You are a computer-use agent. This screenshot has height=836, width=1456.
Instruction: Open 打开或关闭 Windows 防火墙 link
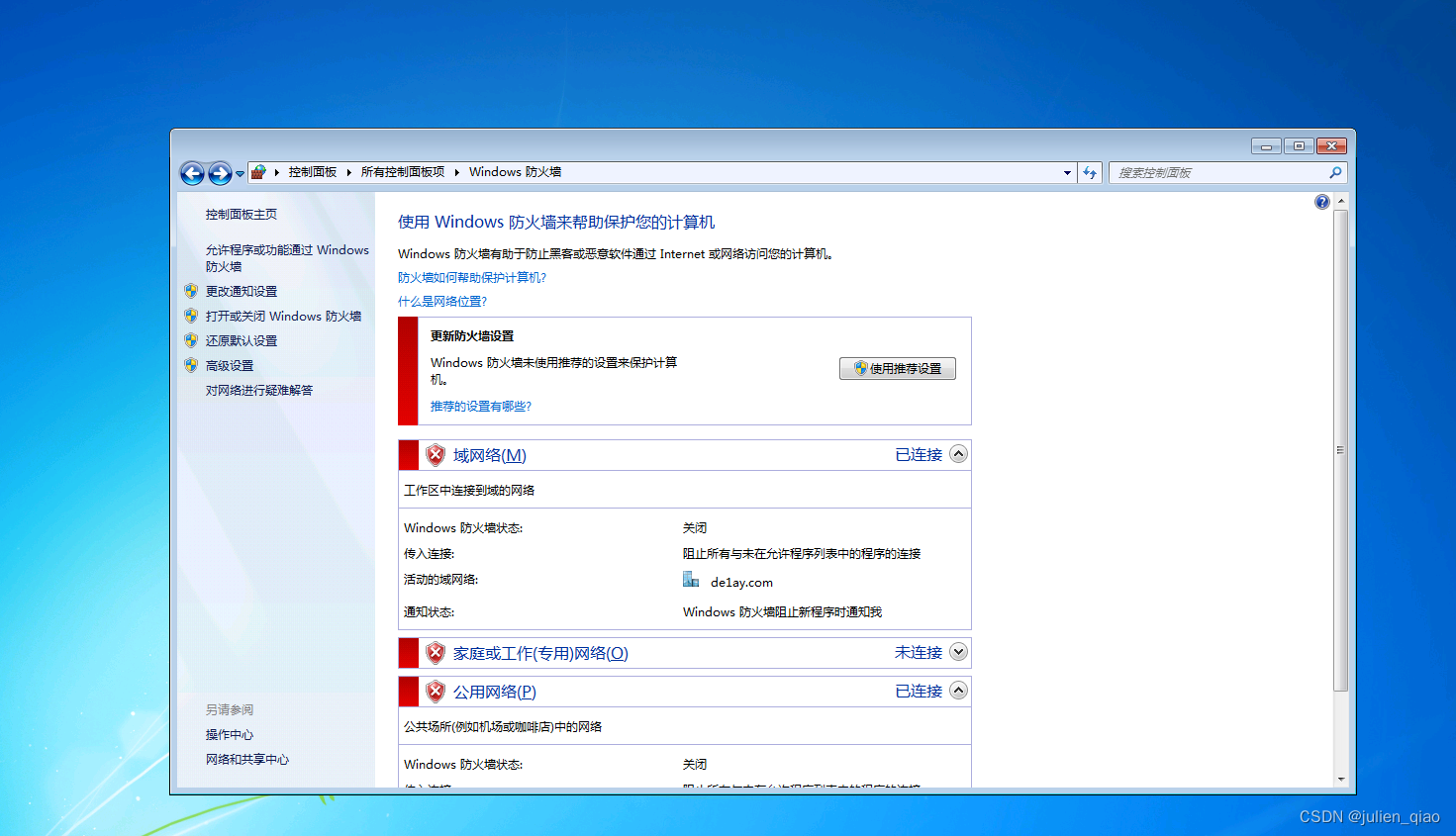(x=283, y=317)
